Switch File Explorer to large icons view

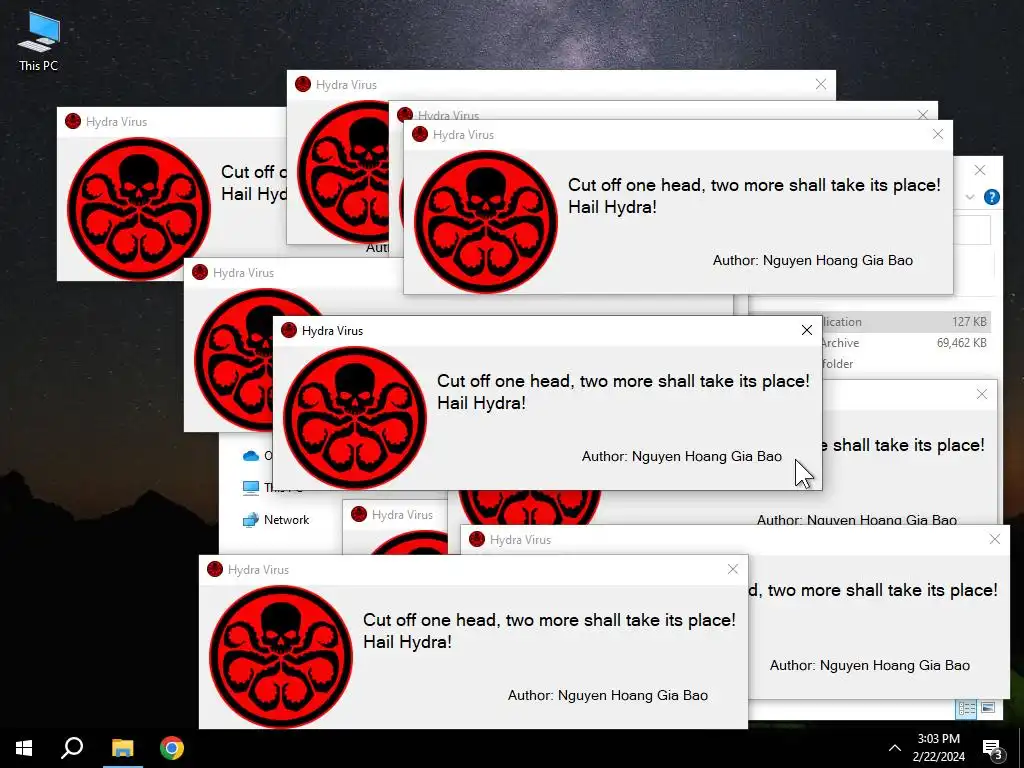coord(988,708)
